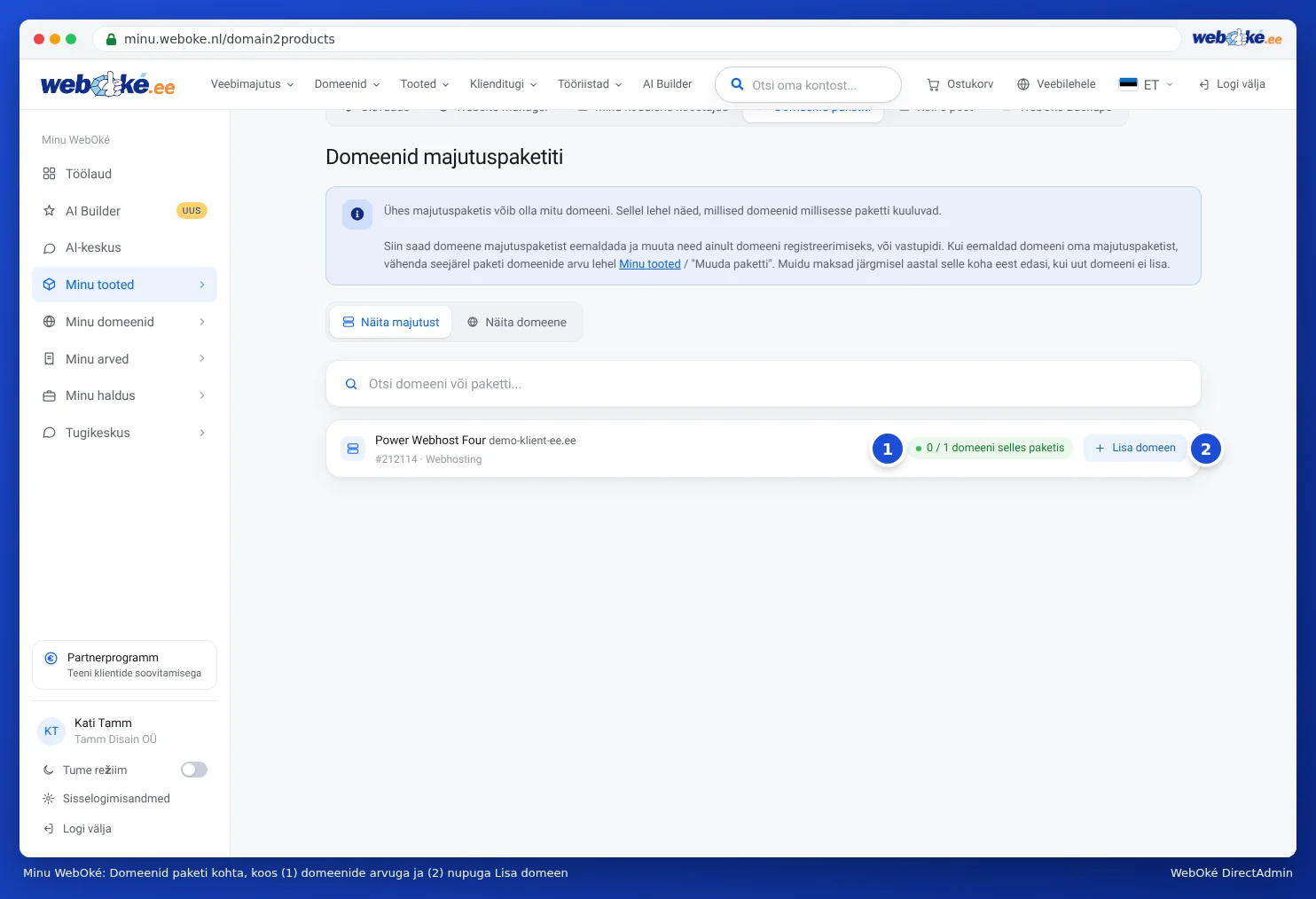
Task: Click the Lisa domeen button
Action: (1135, 448)
